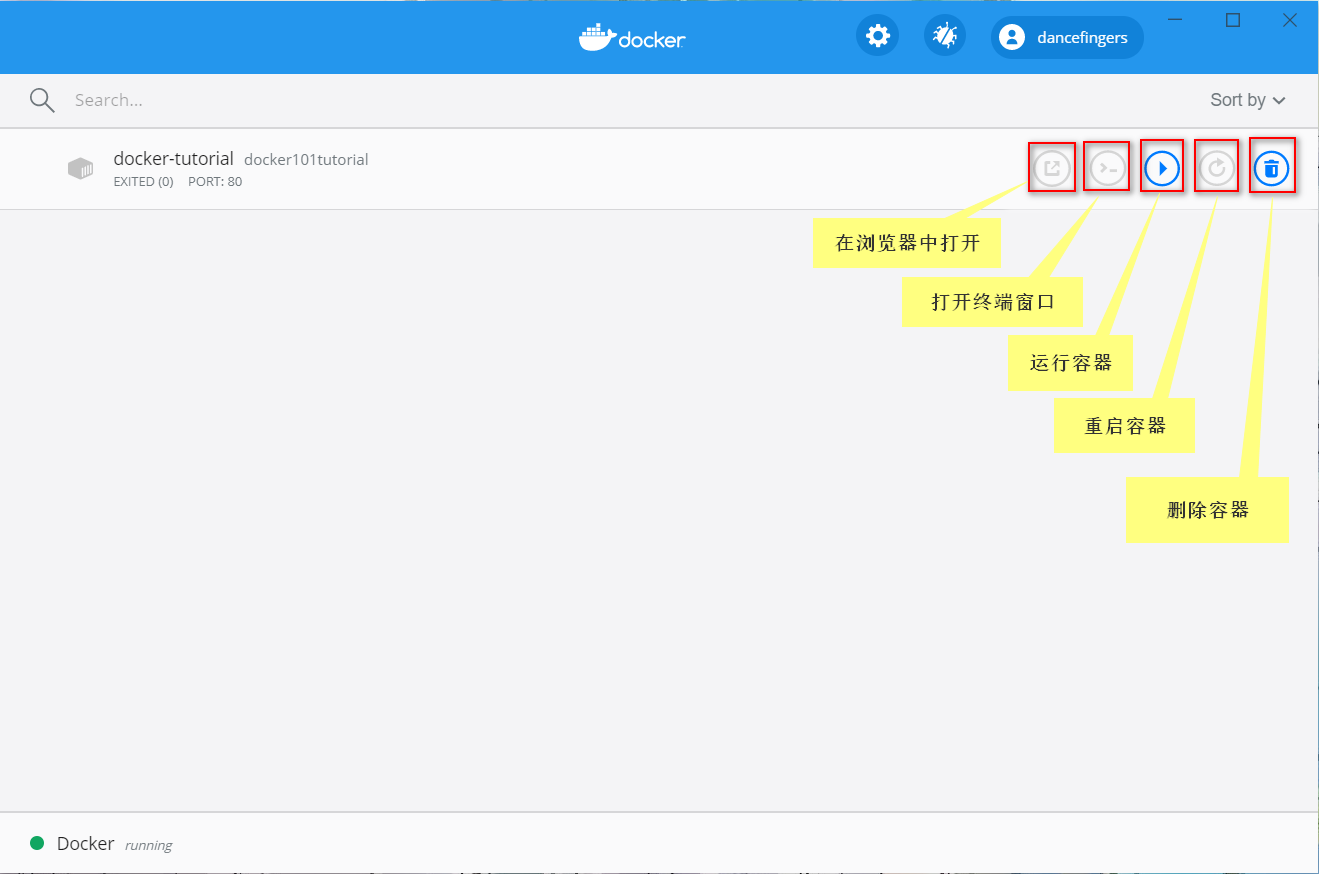Screen dimensions: 1319x874
Task: Maximize the Docker window
Action: (x=1233, y=20)
